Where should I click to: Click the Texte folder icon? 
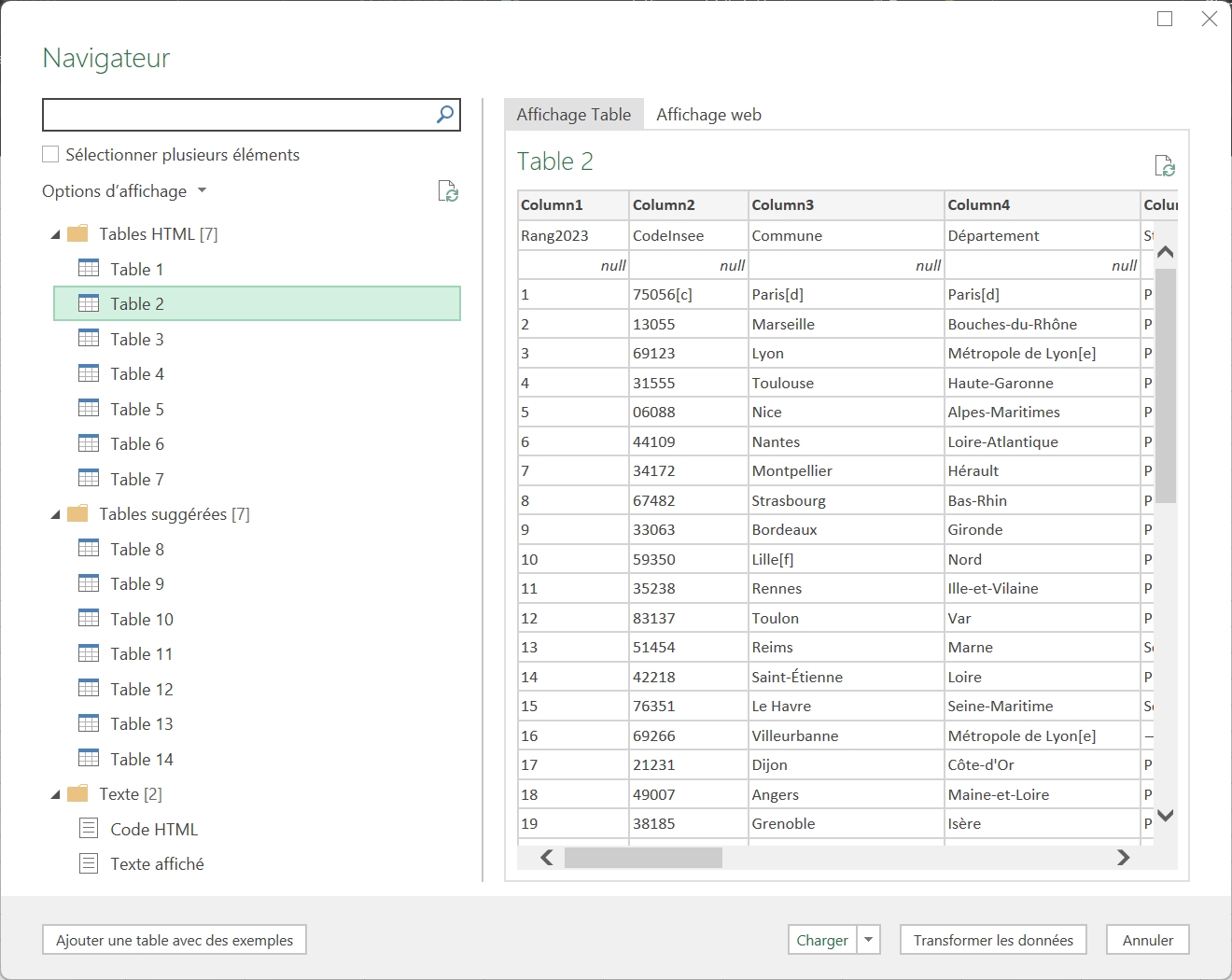[x=78, y=793]
